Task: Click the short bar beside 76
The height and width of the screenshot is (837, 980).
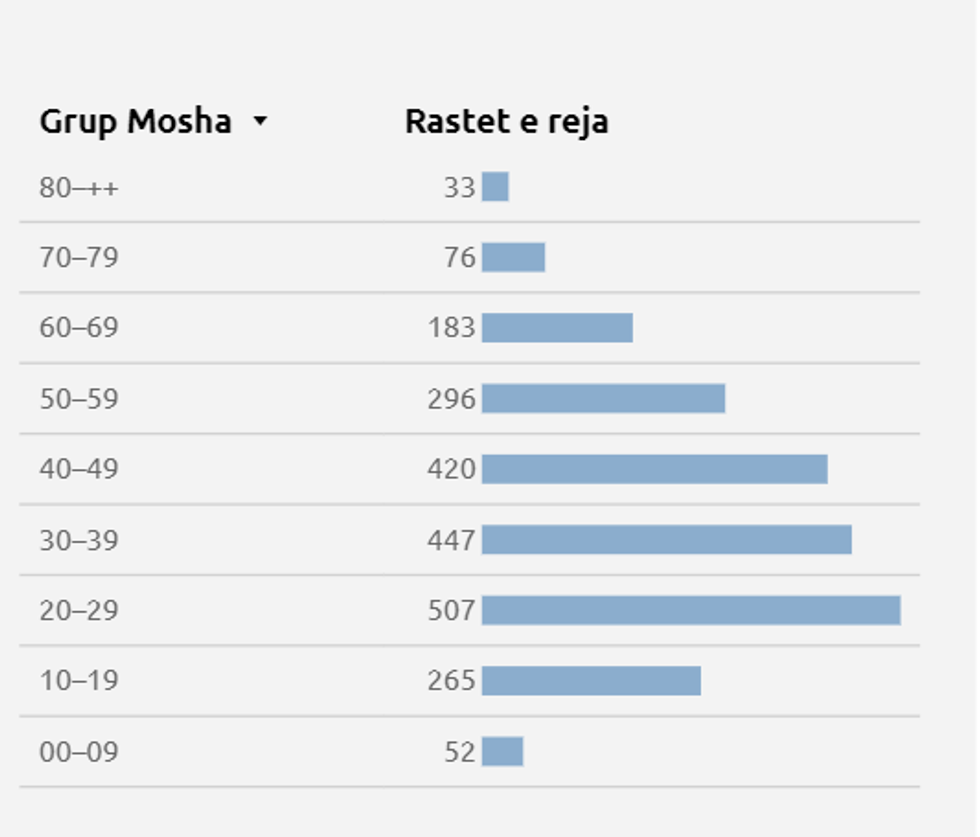Action: click(513, 257)
